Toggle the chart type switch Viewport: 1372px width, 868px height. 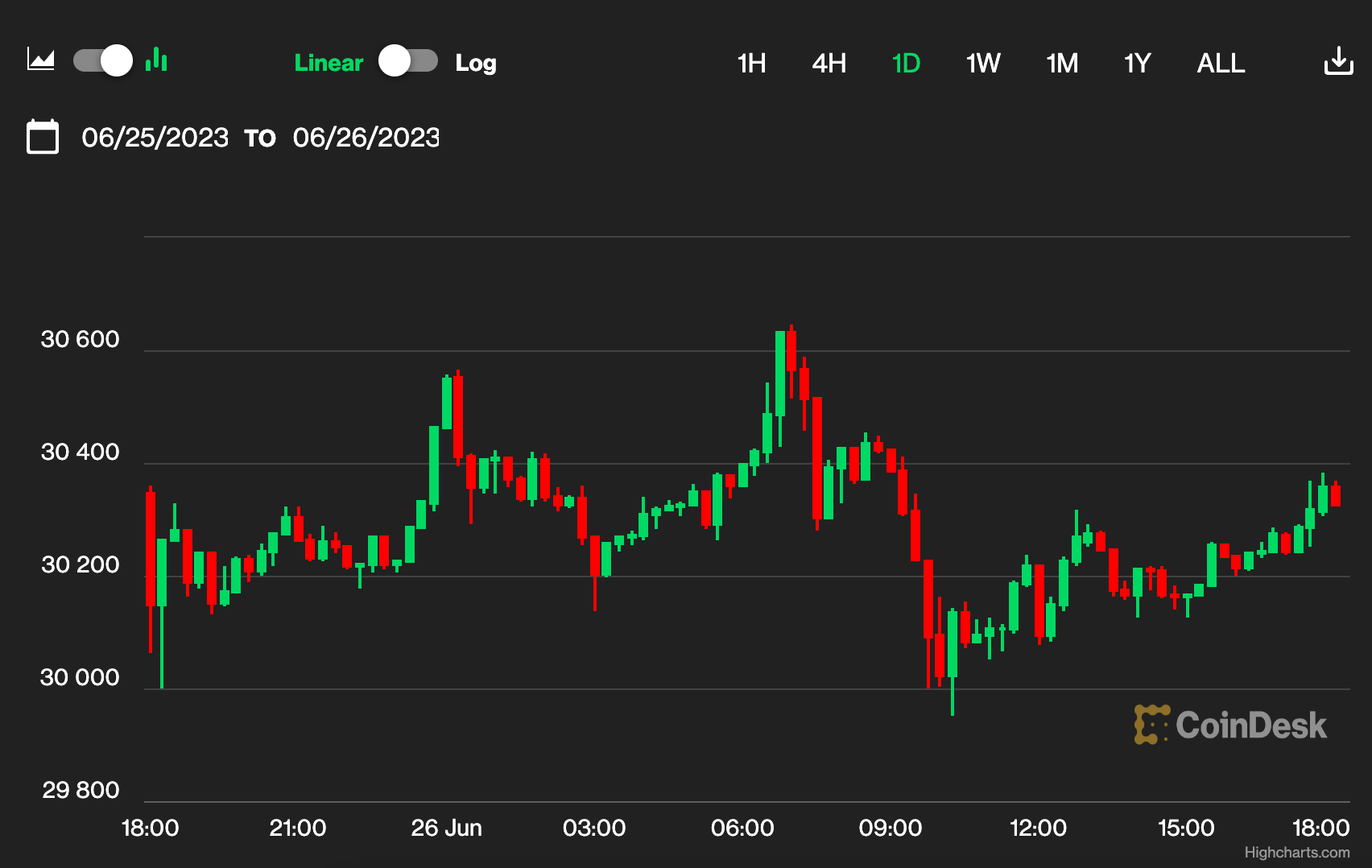[103, 60]
